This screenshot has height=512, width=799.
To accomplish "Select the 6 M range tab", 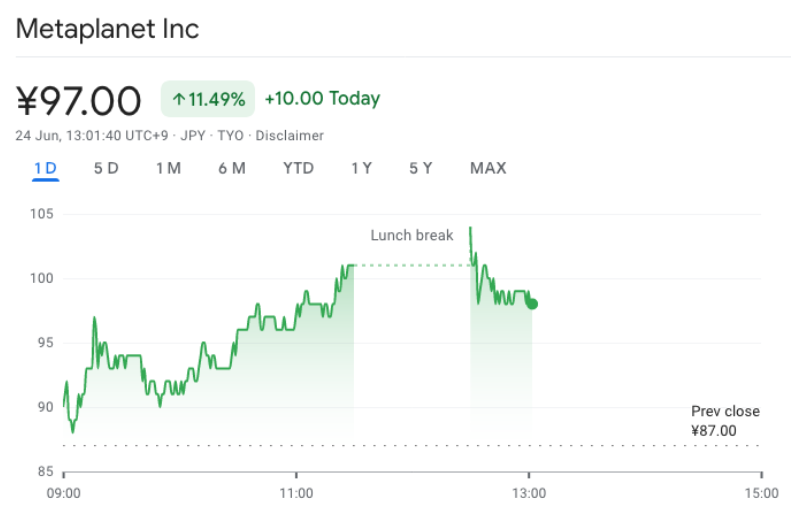I will pos(232,168).
